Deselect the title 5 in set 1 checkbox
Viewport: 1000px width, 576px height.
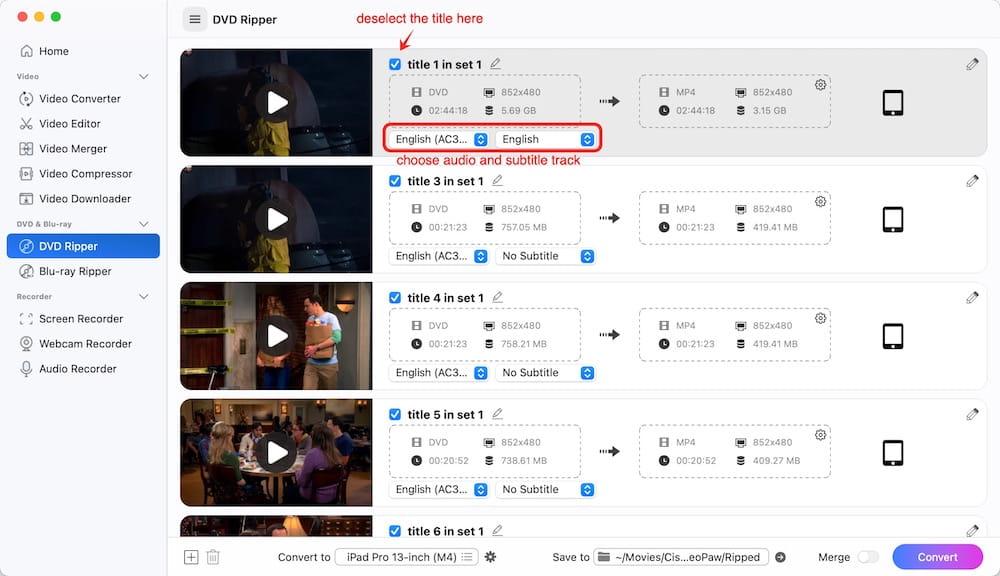click(x=395, y=414)
